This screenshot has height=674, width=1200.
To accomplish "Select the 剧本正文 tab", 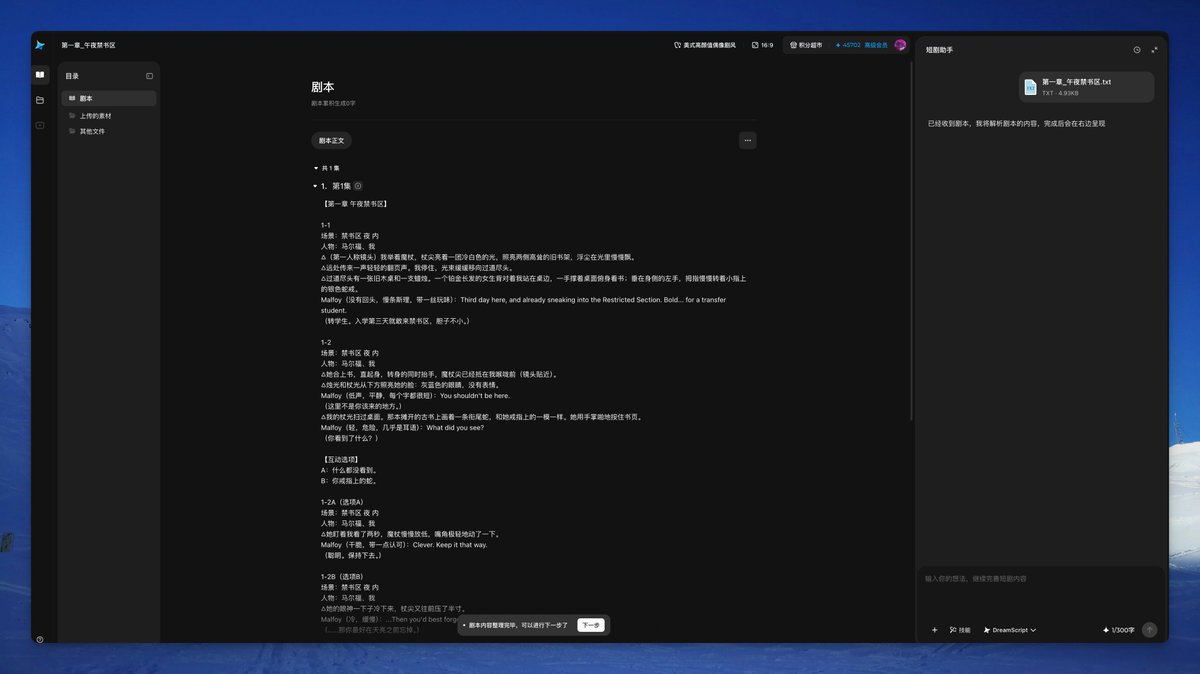I will (x=331, y=141).
